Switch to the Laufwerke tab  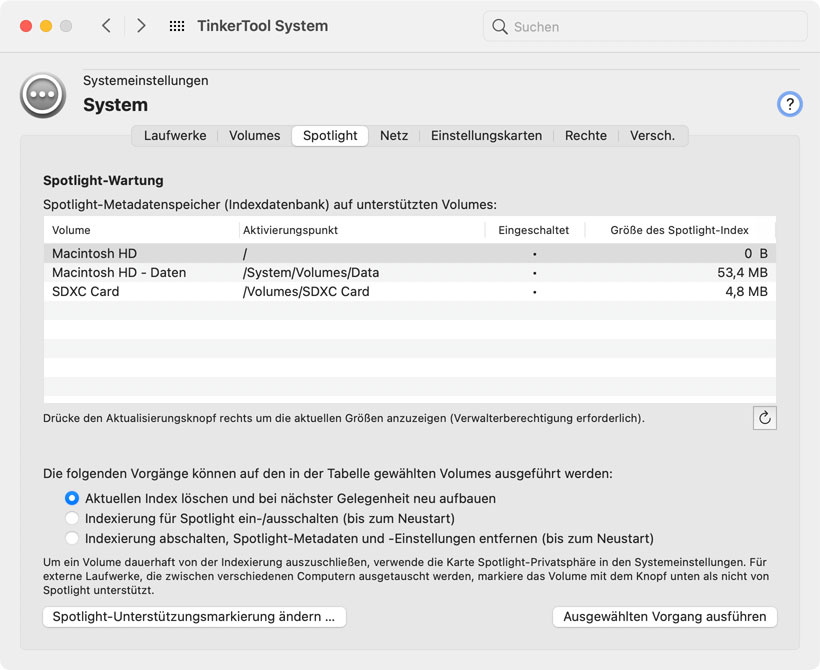click(x=175, y=135)
